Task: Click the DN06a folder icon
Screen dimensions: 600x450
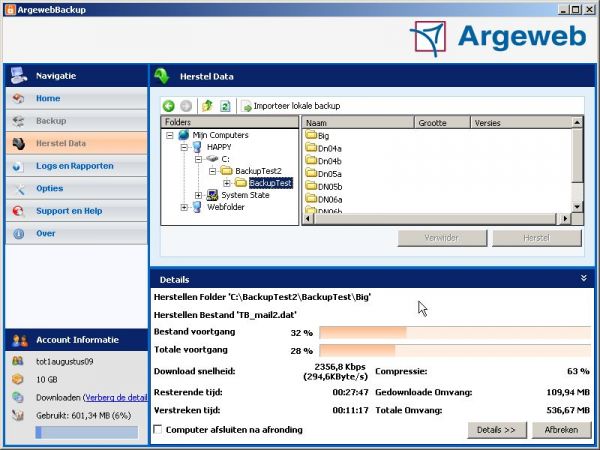Action: point(311,199)
